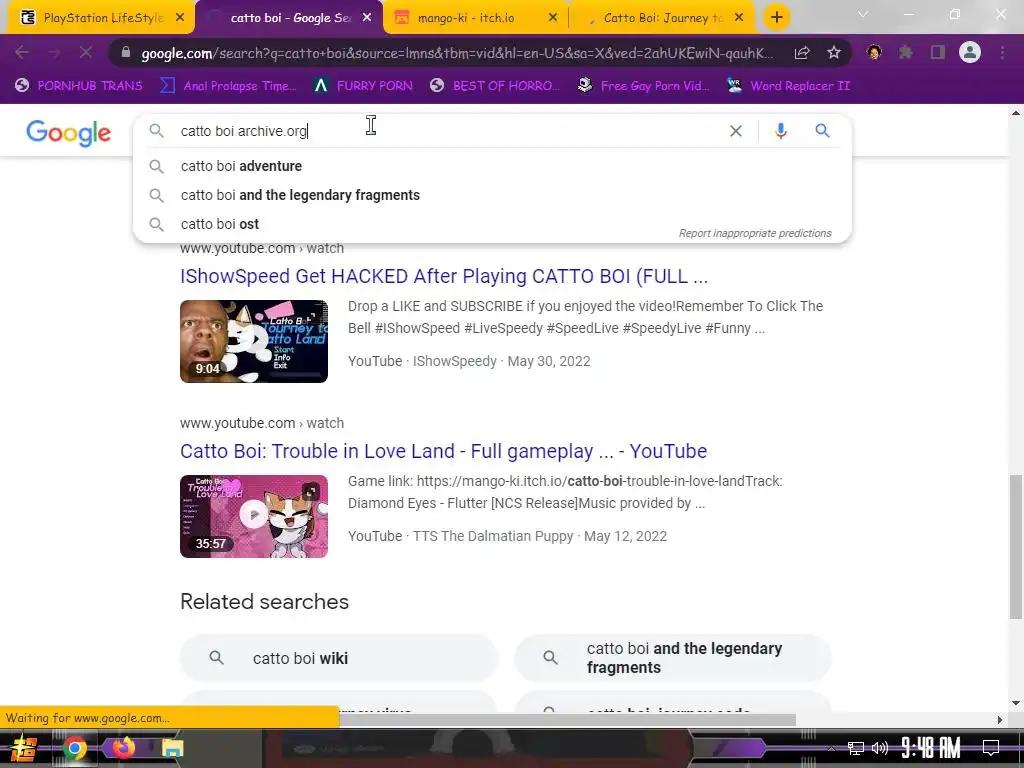Select related search 'and the legendary fragments'

(x=673, y=658)
